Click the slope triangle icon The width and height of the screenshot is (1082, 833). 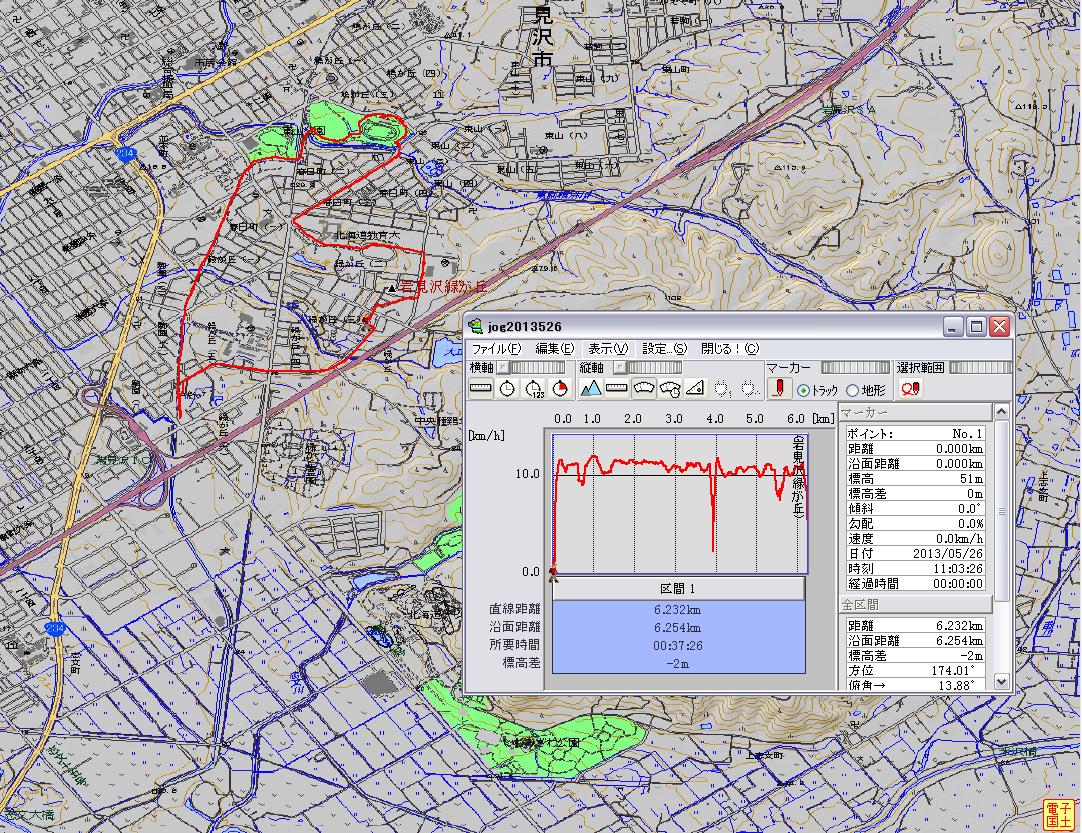click(x=695, y=389)
